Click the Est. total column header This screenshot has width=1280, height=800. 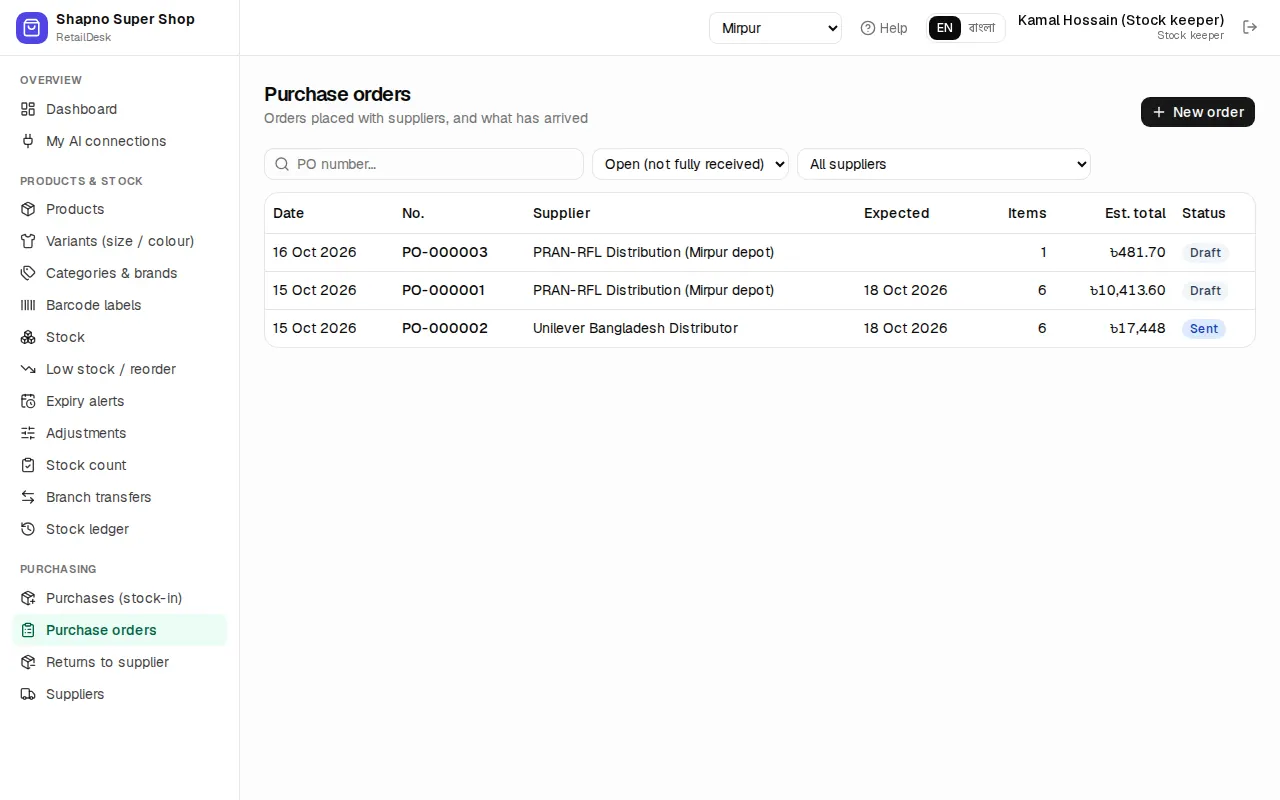coord(1135,213)
